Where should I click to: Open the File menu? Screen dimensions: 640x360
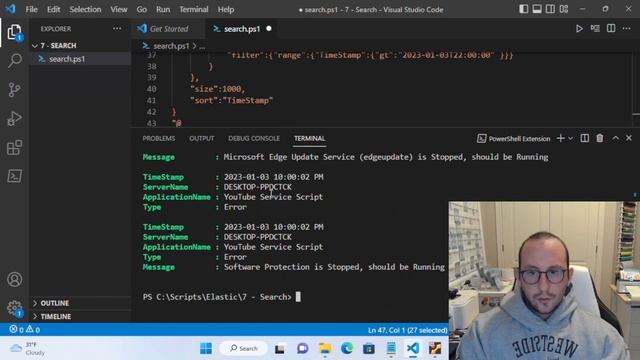tap(31, 9)
